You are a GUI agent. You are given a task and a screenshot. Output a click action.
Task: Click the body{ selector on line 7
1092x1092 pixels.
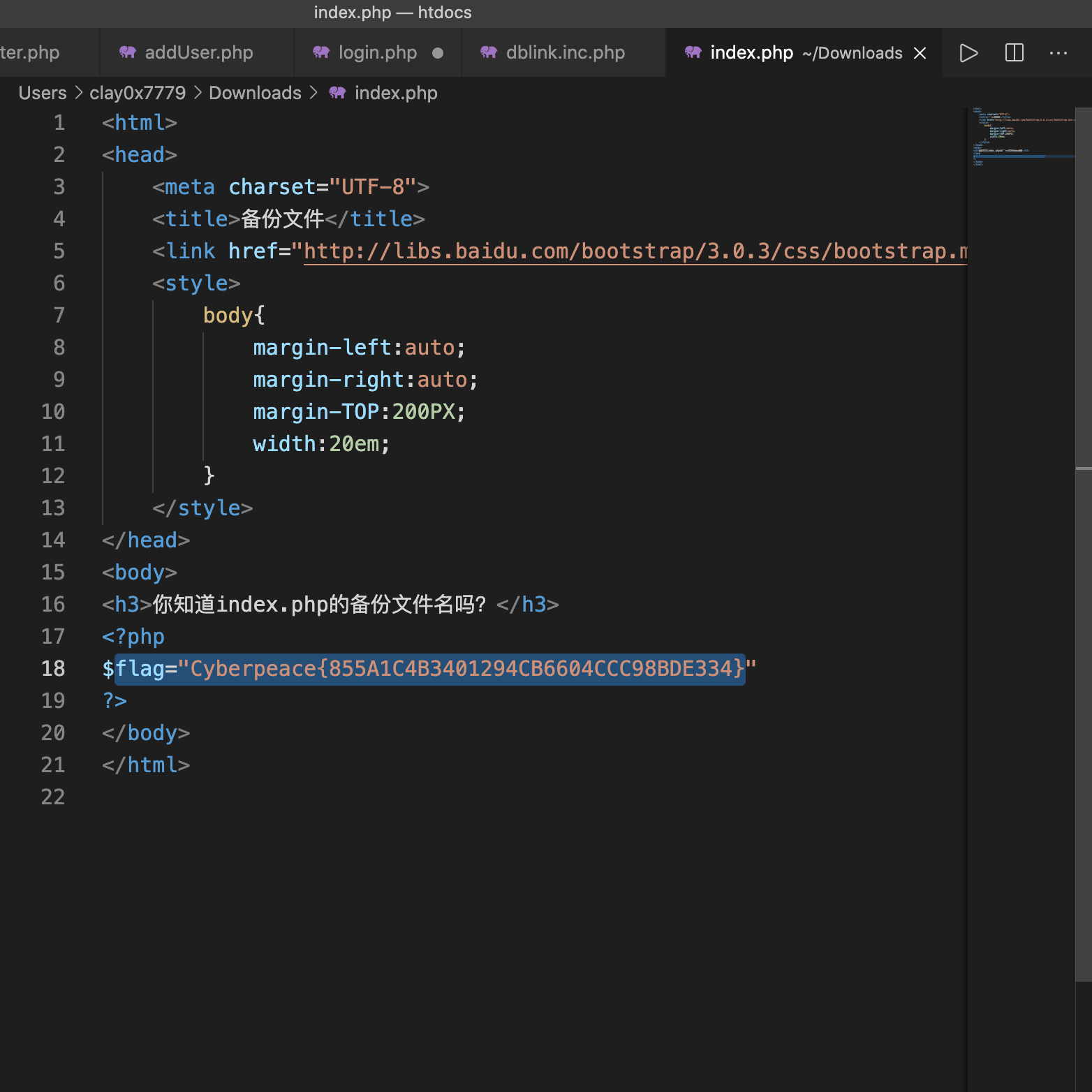(234, 315)
